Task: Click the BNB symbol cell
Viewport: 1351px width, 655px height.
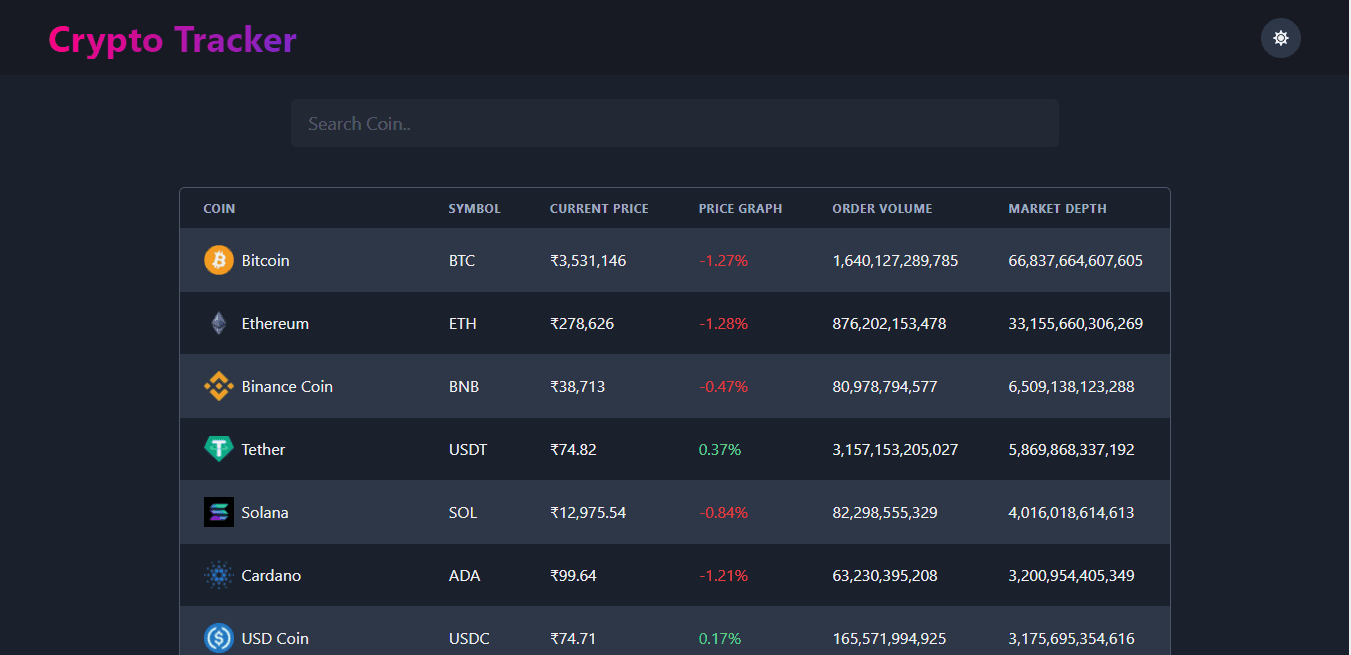Action: tap(464, 386)
